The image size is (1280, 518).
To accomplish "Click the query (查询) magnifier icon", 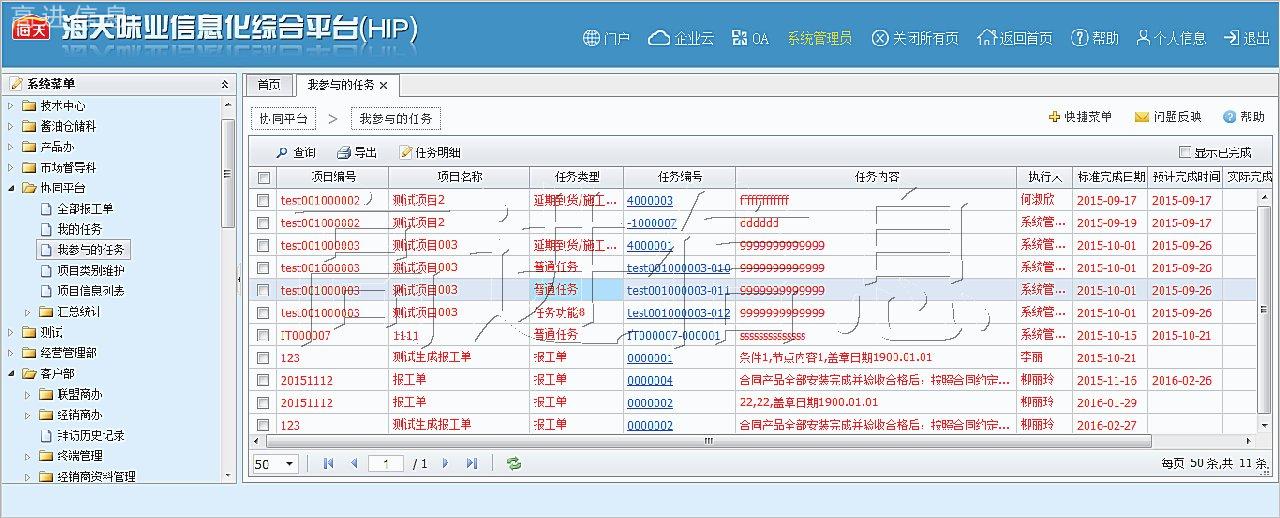I will [282, 153].
